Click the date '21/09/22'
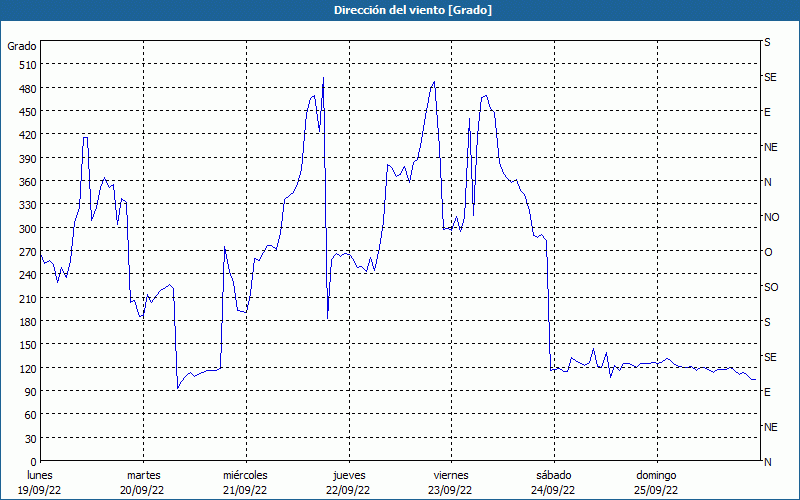 click(245, 490)
